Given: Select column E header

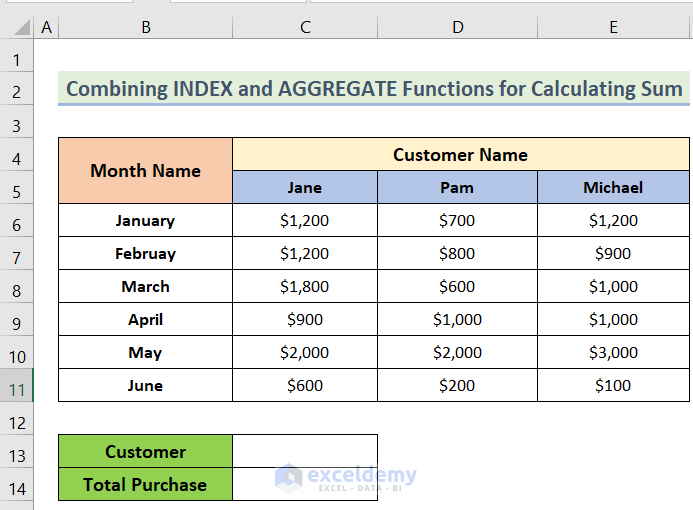Looking at the screenshot, I should pyautogui.click(x=613, y=28).
